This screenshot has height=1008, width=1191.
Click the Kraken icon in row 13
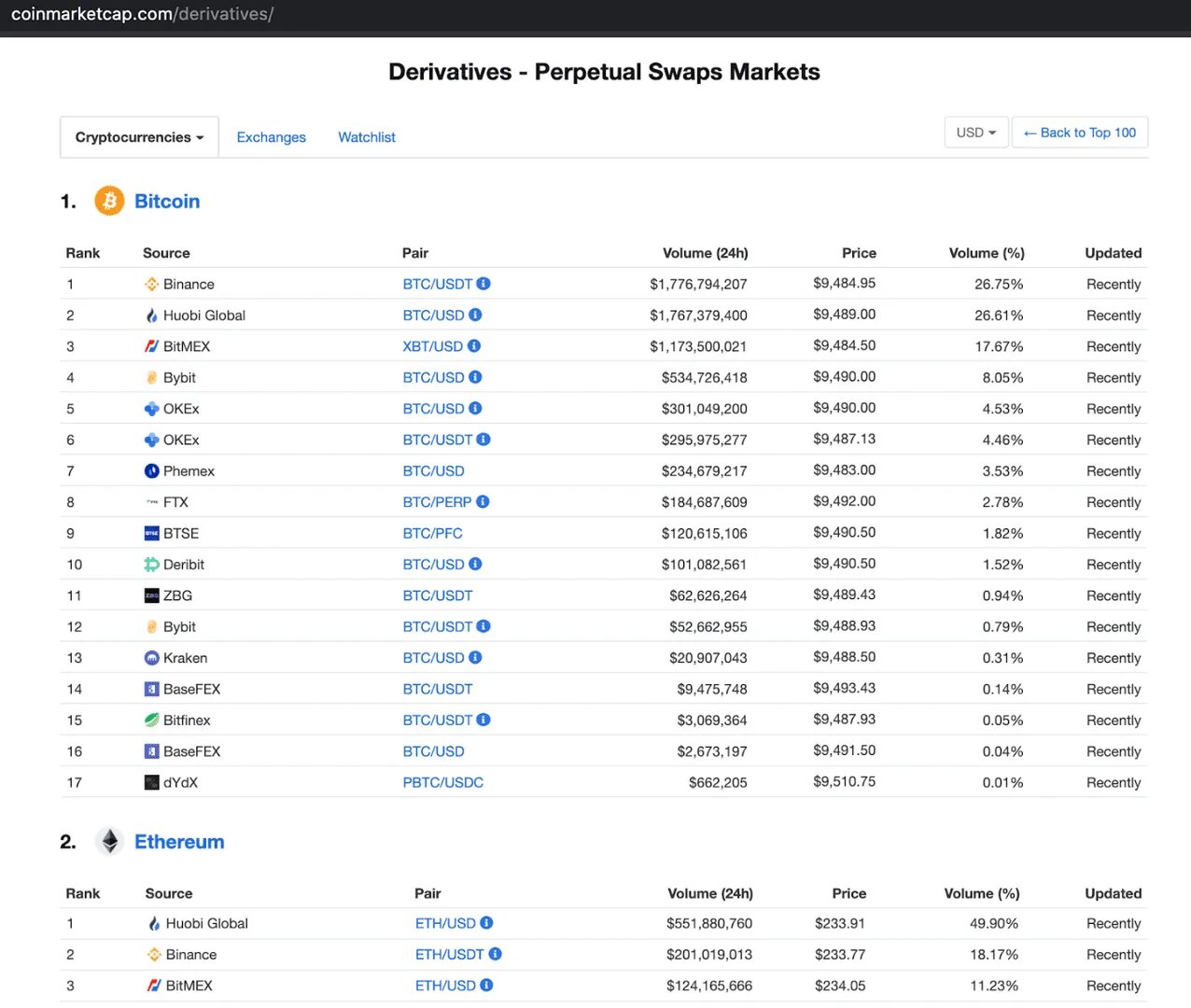click(152, 658)
